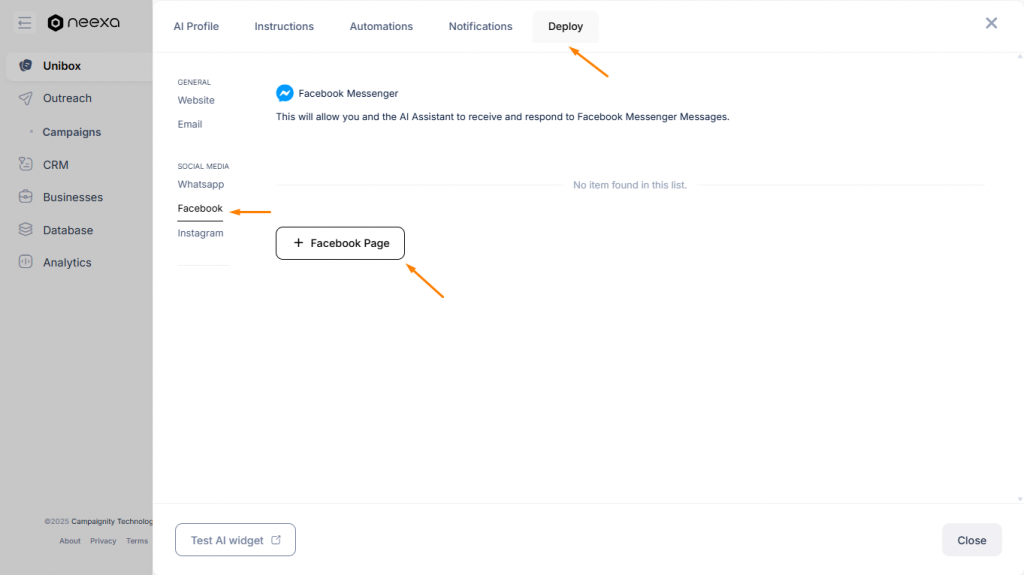Click the Database stack icon
The width and height of the screenshot is (1024, 575).
[25, 229]
